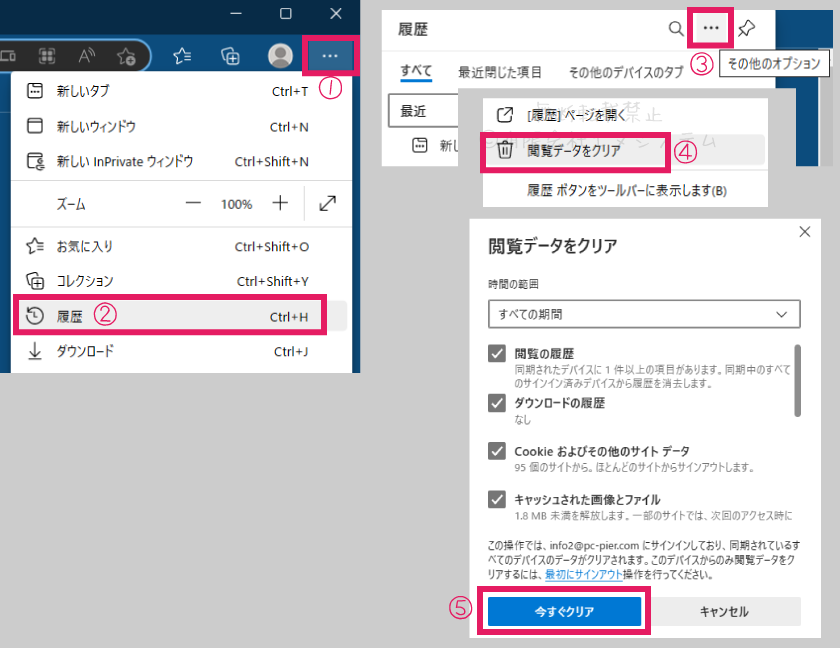This screenshot has width=840, height=648.
Task: Click the Read aloud icon
Action: (x=86, y=56)
